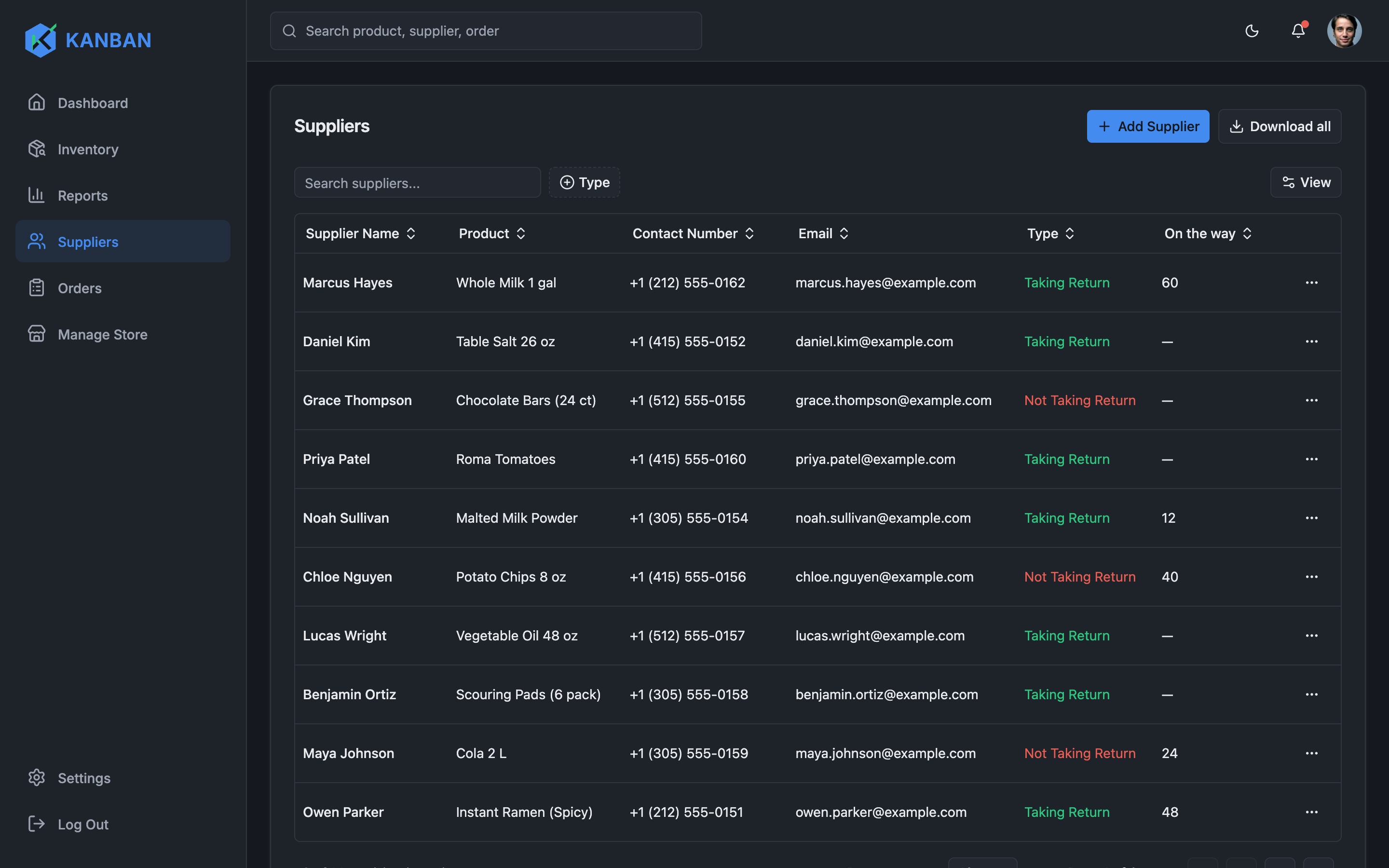The height and width of the screenshot is (868, 1389).
Task: Open row actions for Chloe Nguyen
Action: [x=1311, y=577]
